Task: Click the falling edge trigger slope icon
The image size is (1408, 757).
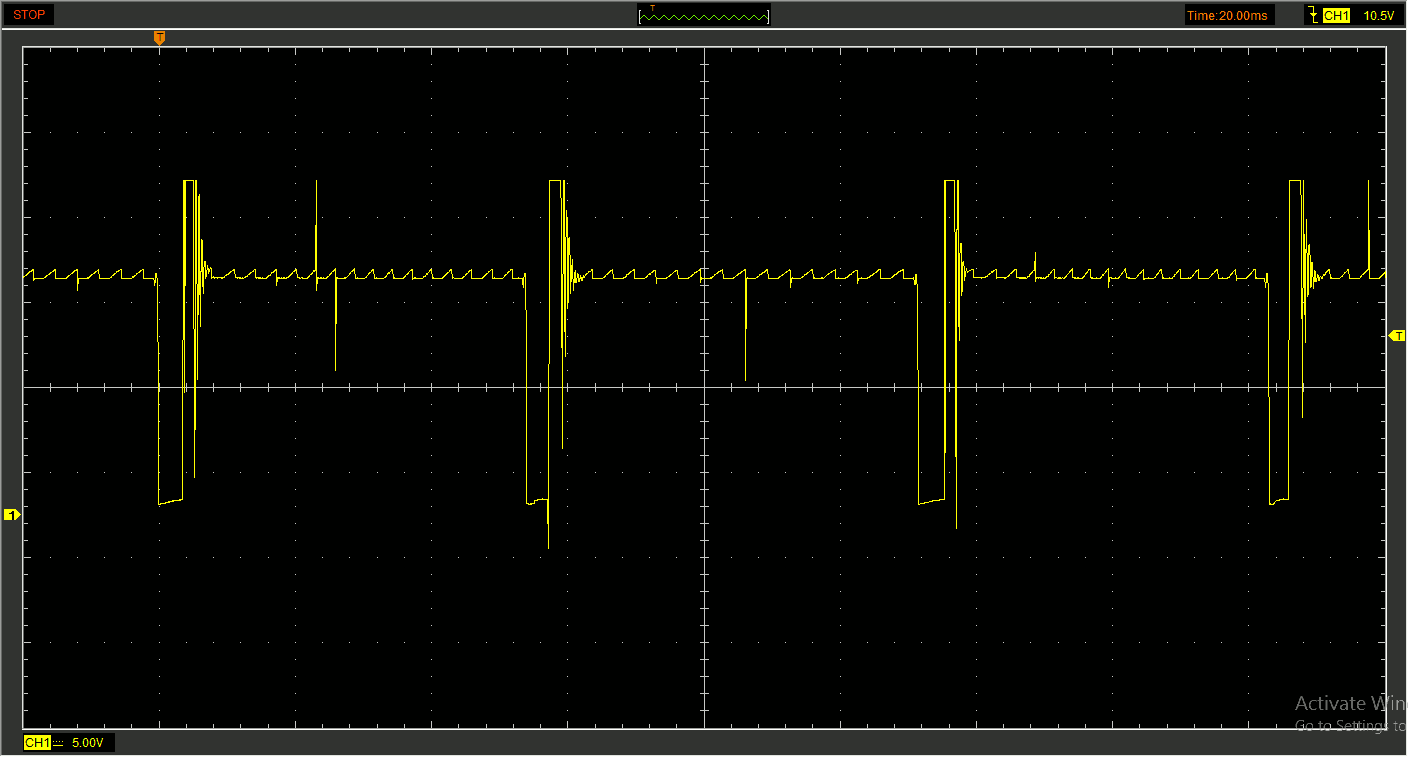Action: point(1312,15)
